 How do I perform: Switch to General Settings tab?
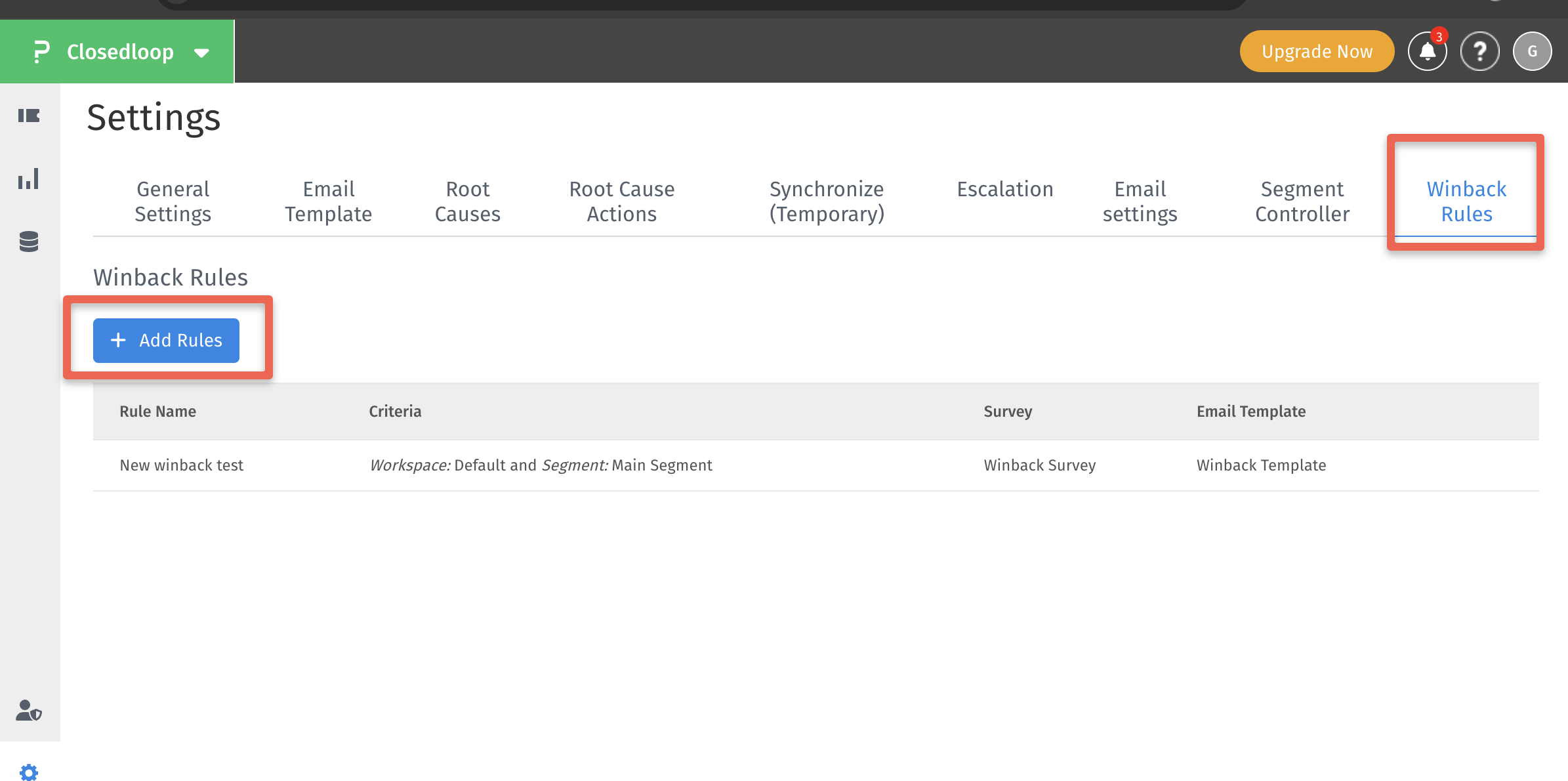point(173,201)
